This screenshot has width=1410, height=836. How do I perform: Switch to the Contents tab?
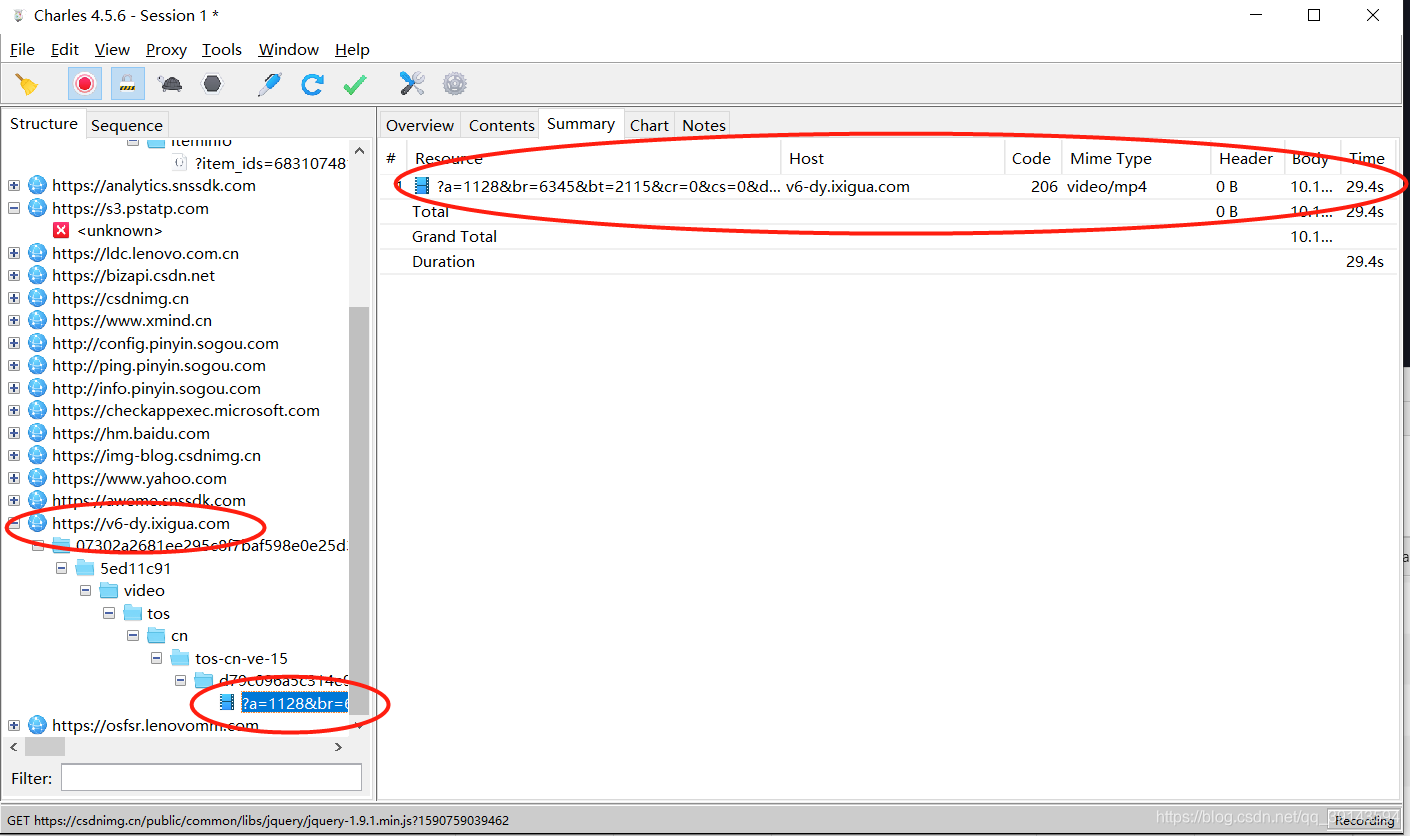click(502, 125)
